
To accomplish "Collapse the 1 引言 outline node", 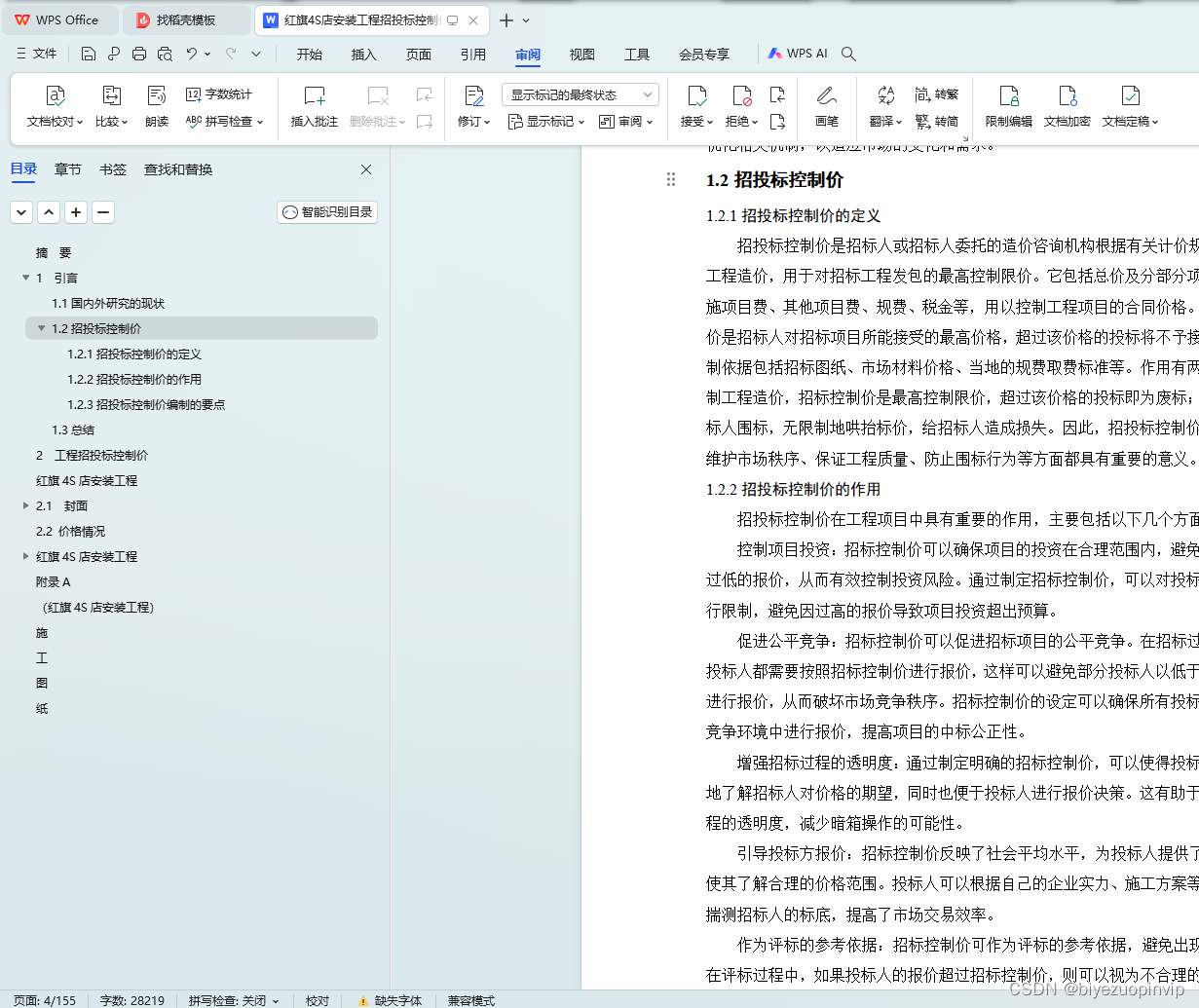I will pyautogui.click(x=25, y=279).
